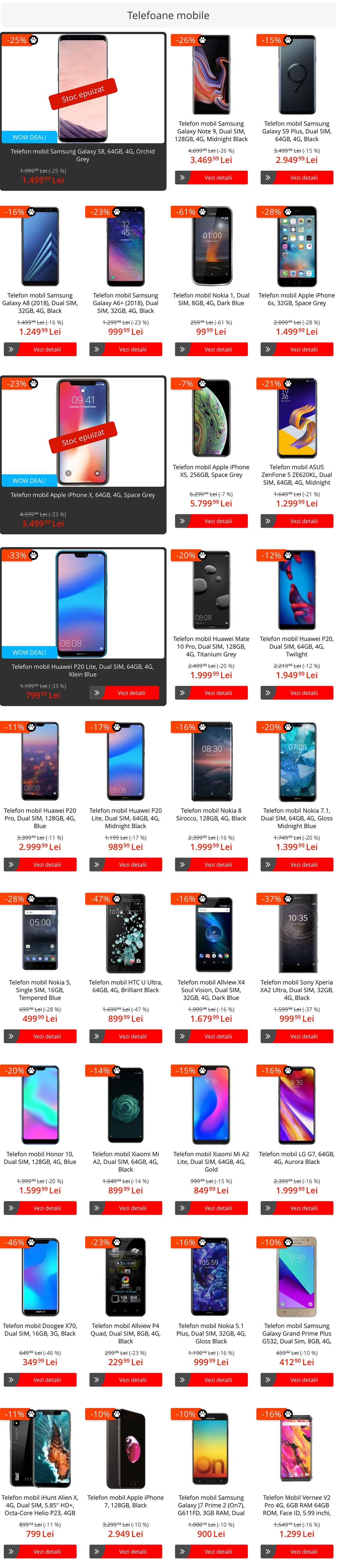This screenshot has width=339, height=1568.
Task: Click chevron icon beneath LG G7 listing
Action: [267, 1208]
